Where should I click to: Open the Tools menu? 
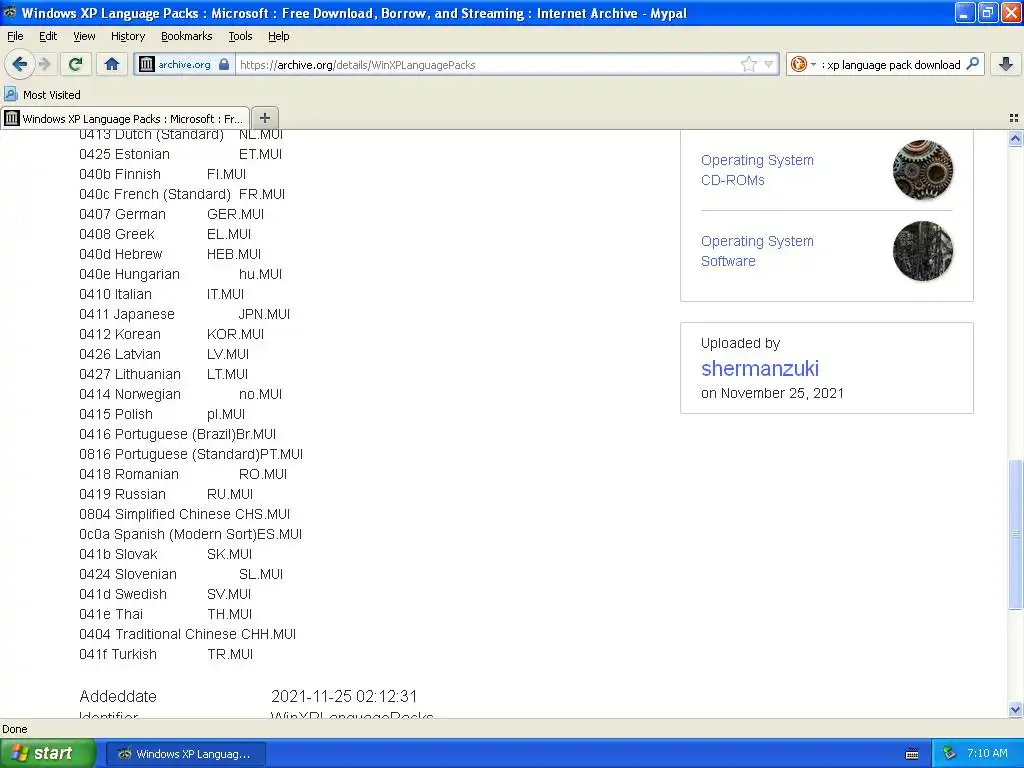pos(240,36)
